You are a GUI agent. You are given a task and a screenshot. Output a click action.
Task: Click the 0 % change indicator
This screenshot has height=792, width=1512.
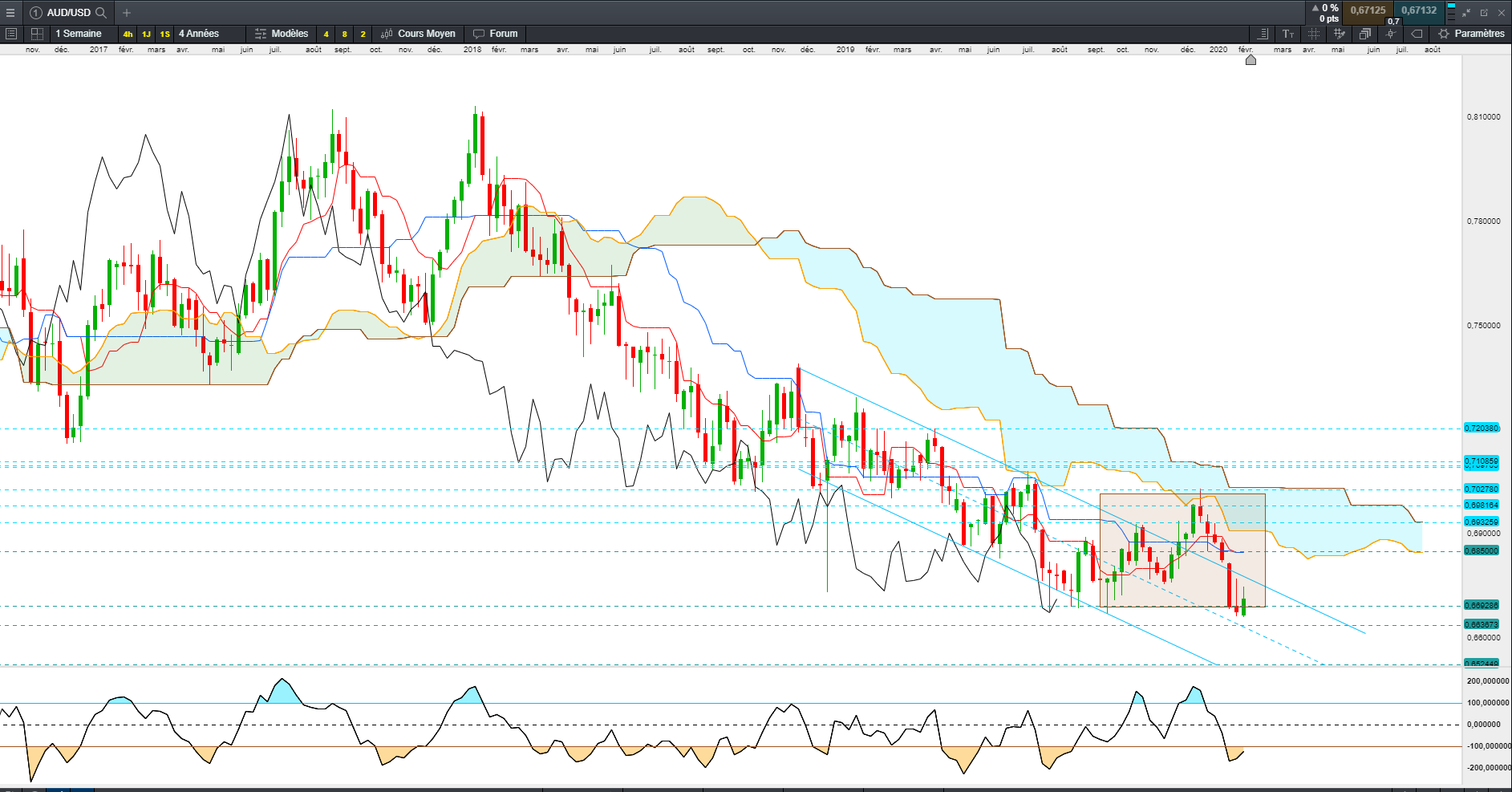1325,8
